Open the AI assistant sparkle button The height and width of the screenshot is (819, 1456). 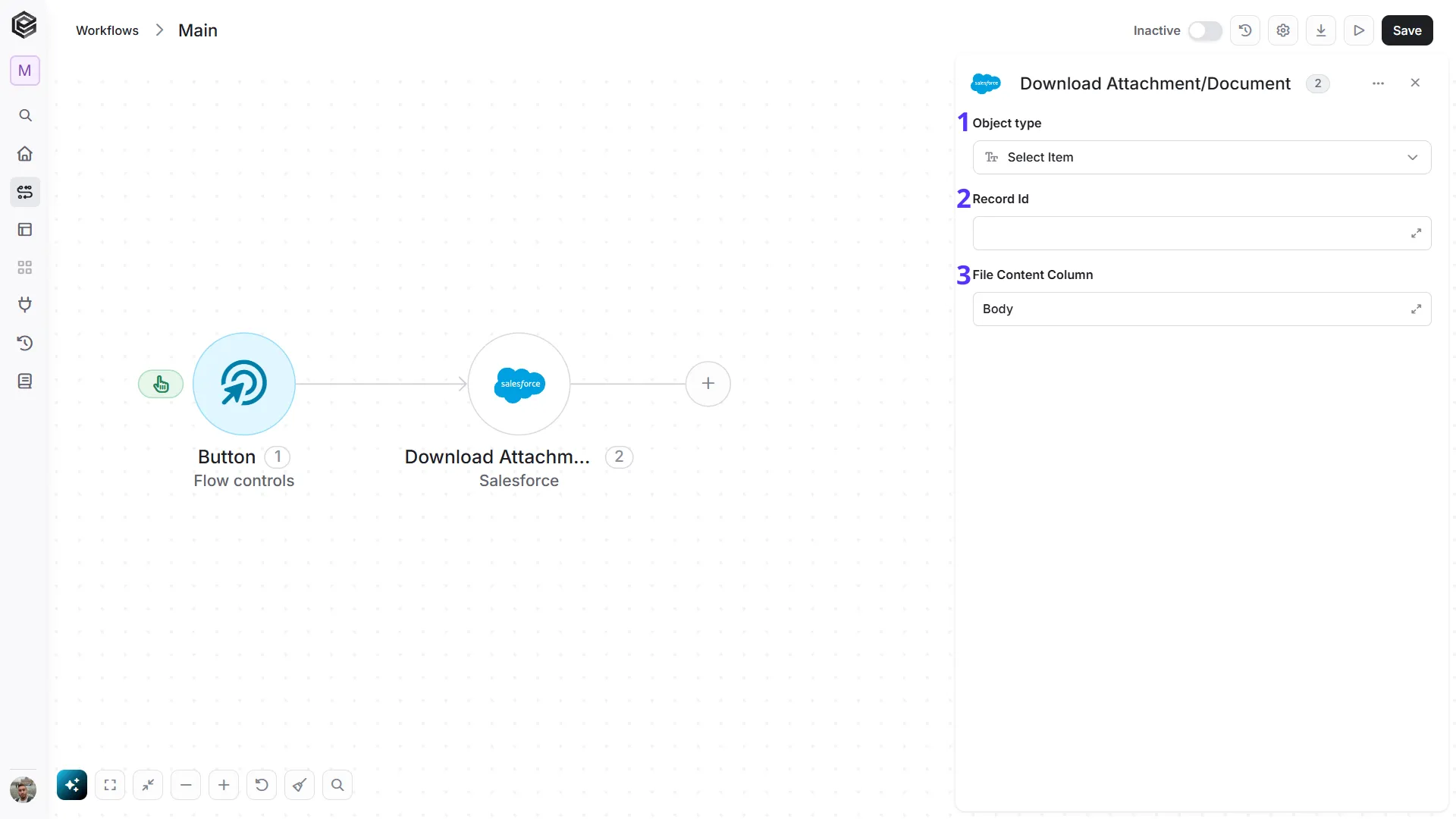[x=72, y=785]
